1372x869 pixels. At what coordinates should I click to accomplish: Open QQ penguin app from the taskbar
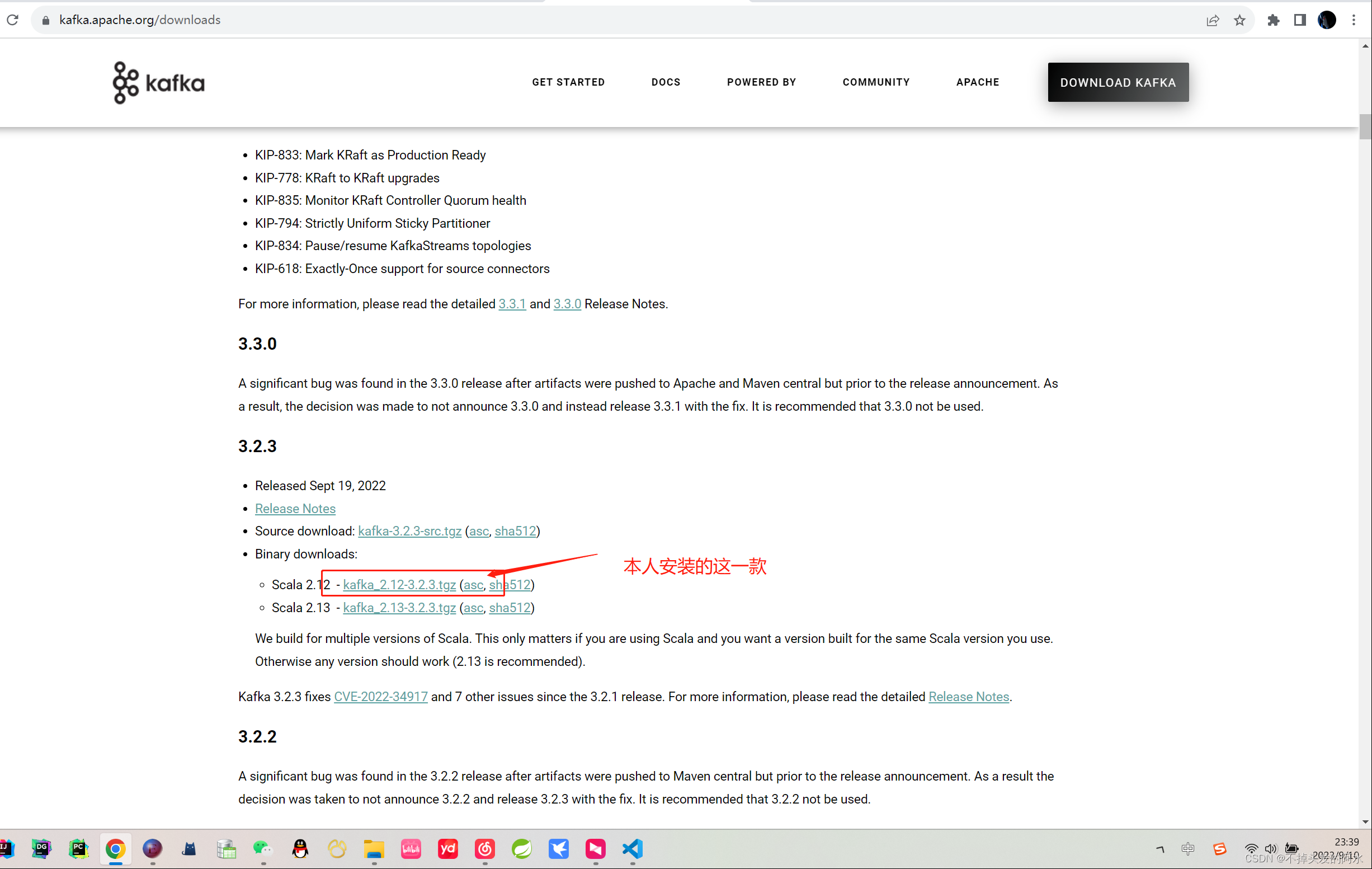pyautogui.click(x=300, y=848)
